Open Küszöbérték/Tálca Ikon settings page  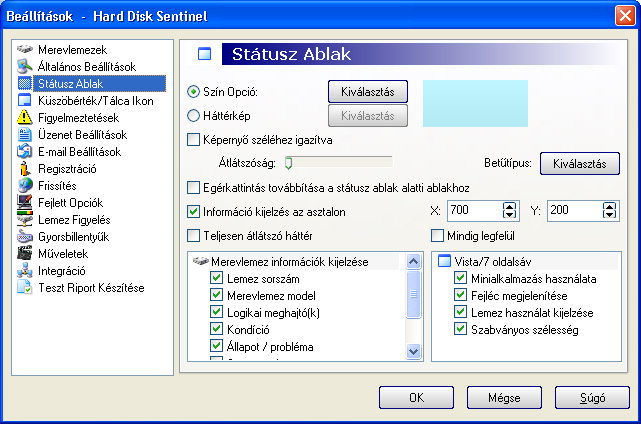point(96,101)
